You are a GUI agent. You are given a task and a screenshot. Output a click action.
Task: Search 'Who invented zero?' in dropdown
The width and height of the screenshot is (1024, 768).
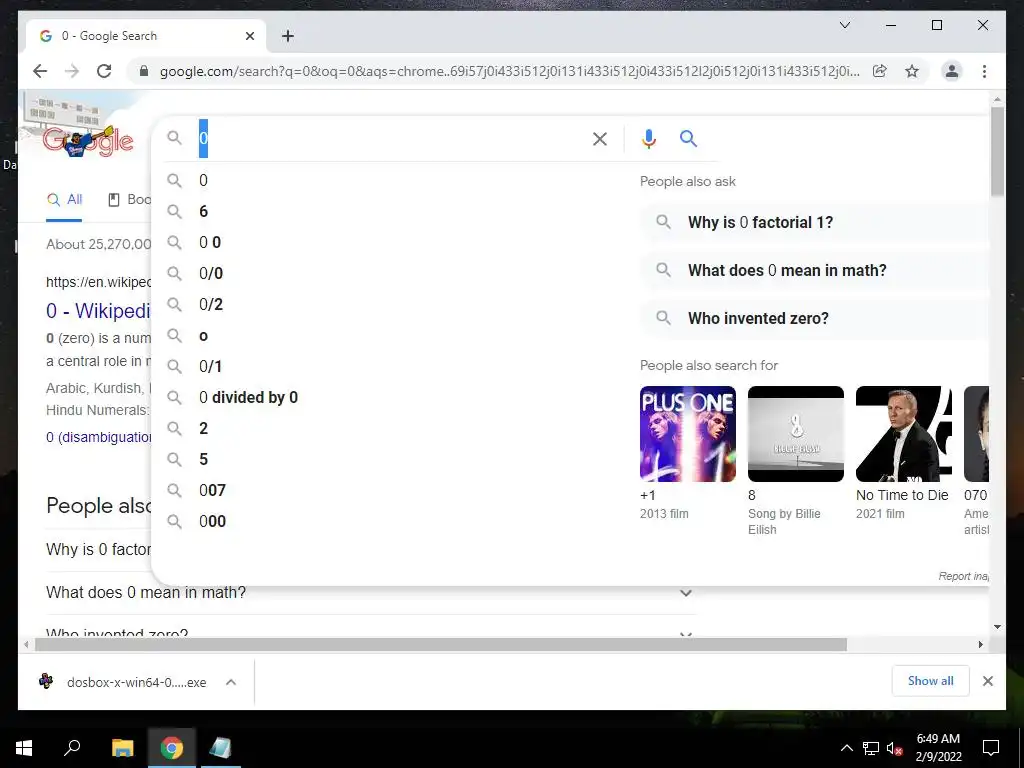[814, 319]
